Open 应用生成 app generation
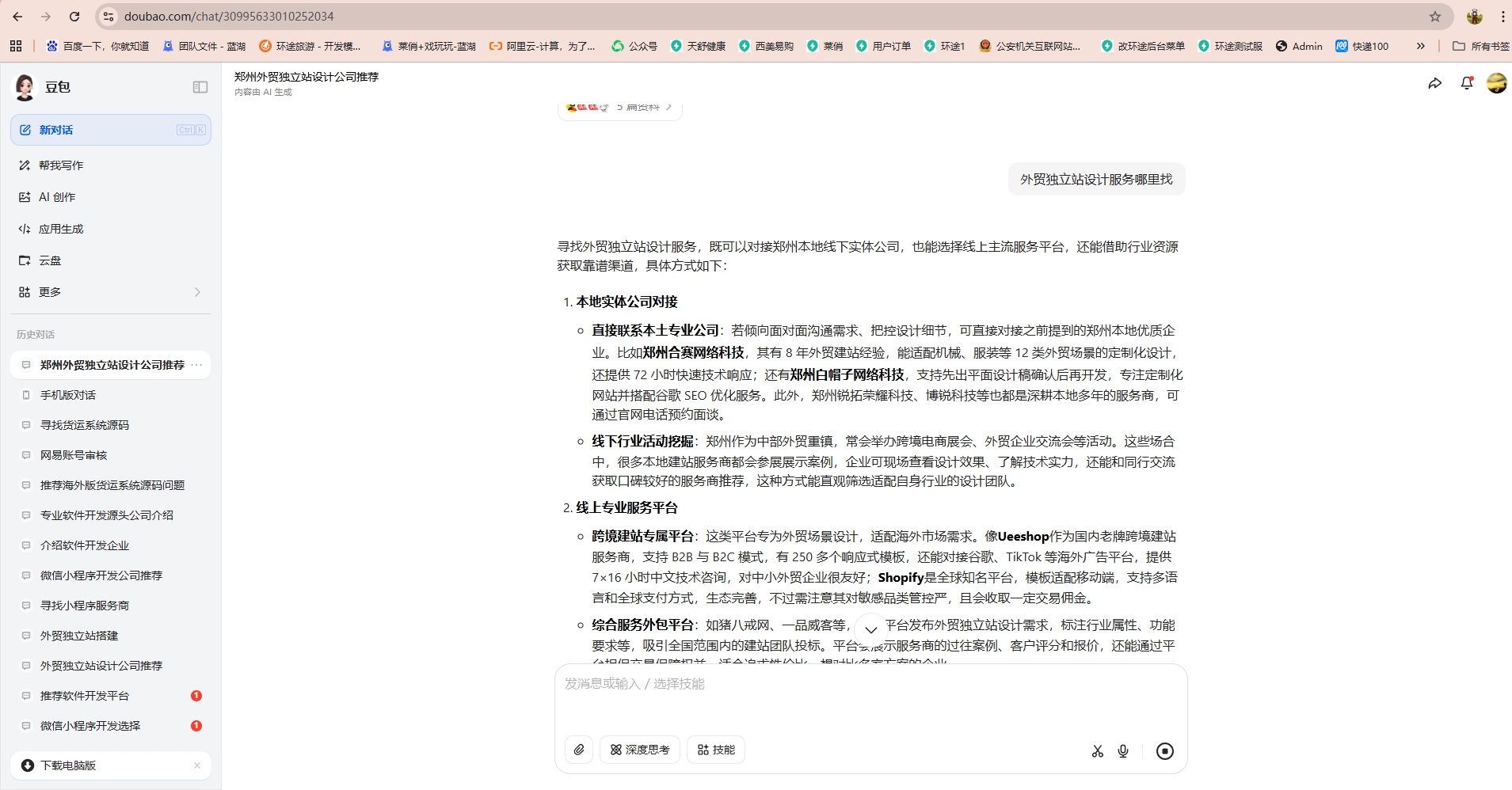Image resolution: width=1512 pixels, height=790 pixels. [60, 228]
